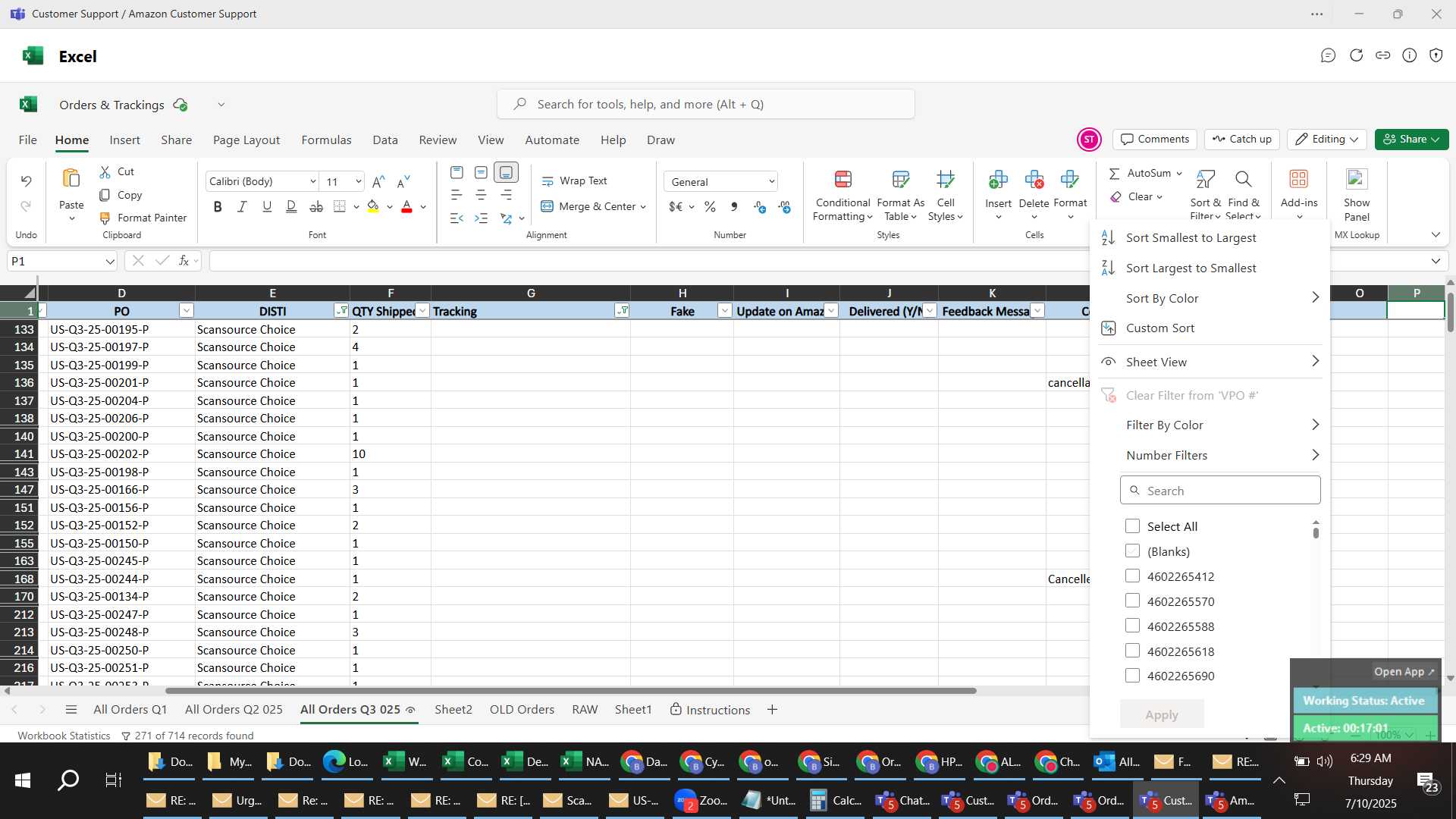Image resolution: width=1456 pixels, height=819 pixels.
Task: Check the Select All checkbox
Action: tap(1132, 526)
